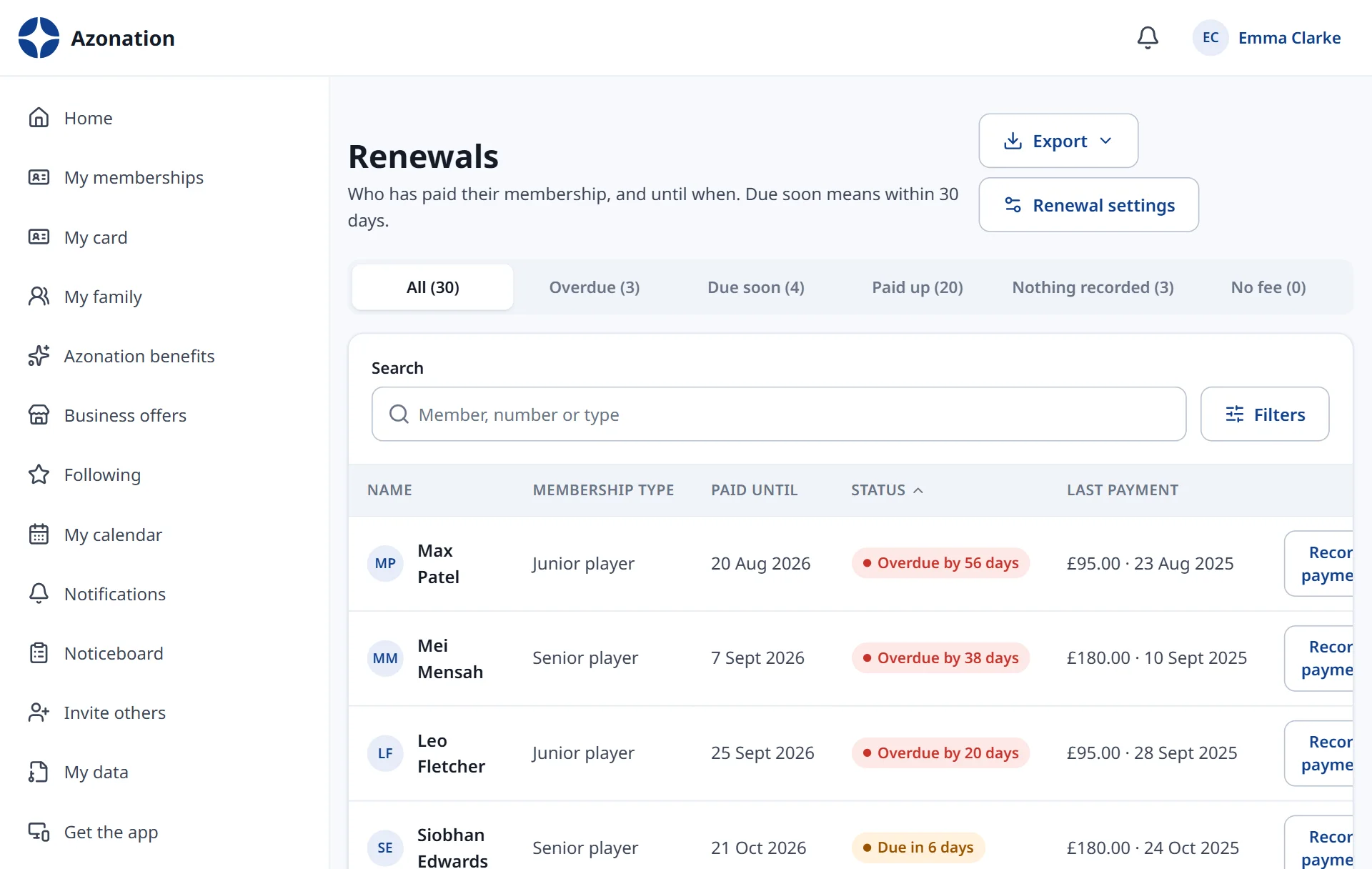Click Mei Mensah's name
The height and width of the screenshot is (869, 1372).
[x=450, y=658]
